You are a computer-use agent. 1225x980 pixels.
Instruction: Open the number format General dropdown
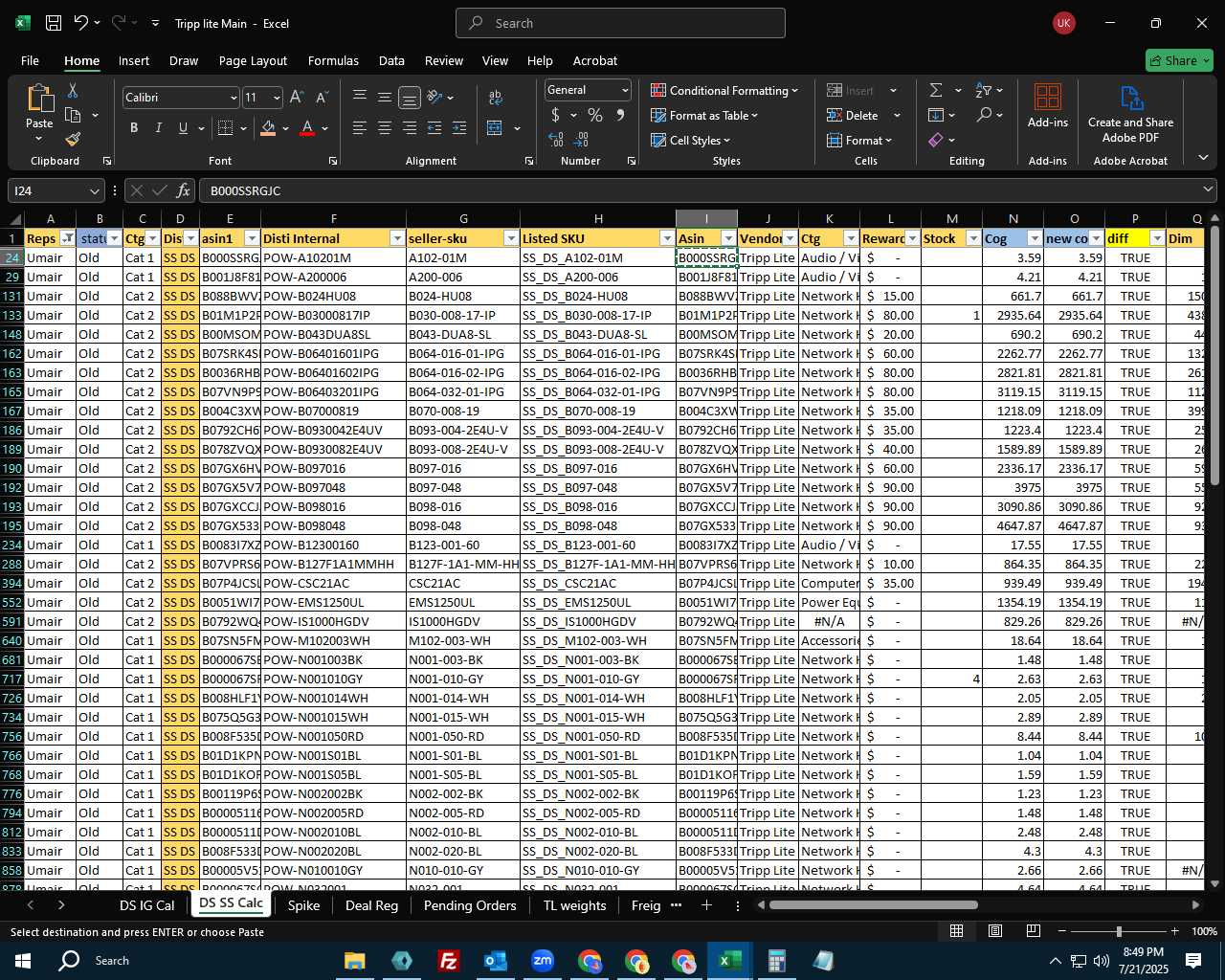coord(625,90)
